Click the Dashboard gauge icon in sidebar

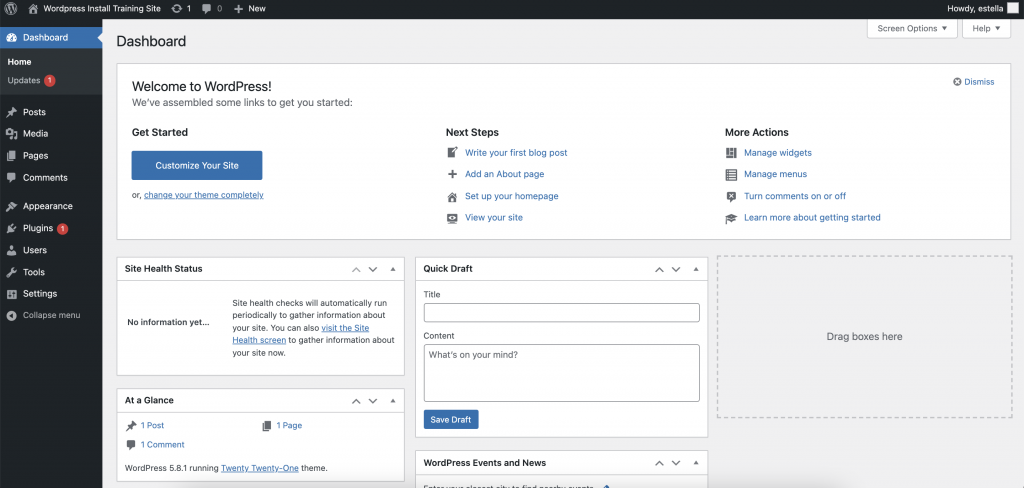coord(11,37)
